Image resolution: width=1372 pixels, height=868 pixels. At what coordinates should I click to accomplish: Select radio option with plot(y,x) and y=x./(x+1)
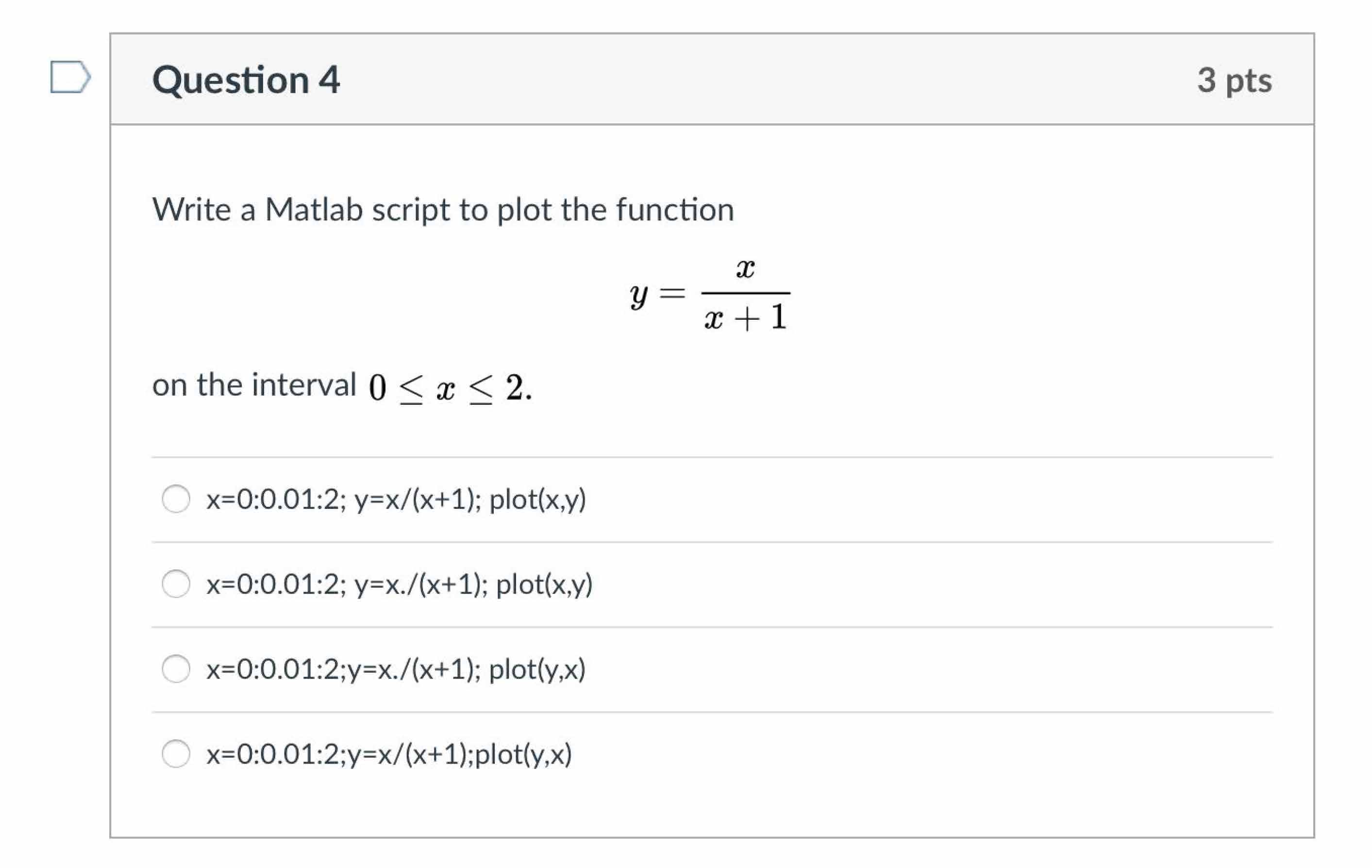tap(177, 669)
